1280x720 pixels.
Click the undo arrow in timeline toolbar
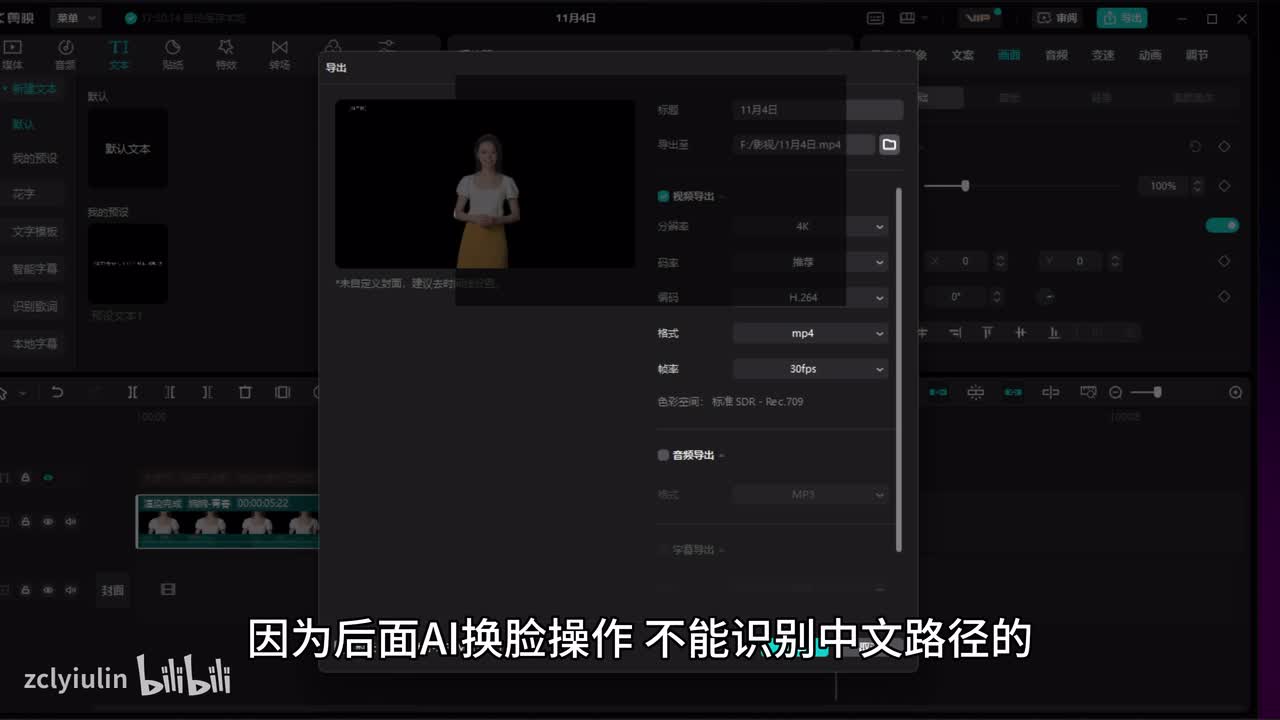tap(57, 393)
